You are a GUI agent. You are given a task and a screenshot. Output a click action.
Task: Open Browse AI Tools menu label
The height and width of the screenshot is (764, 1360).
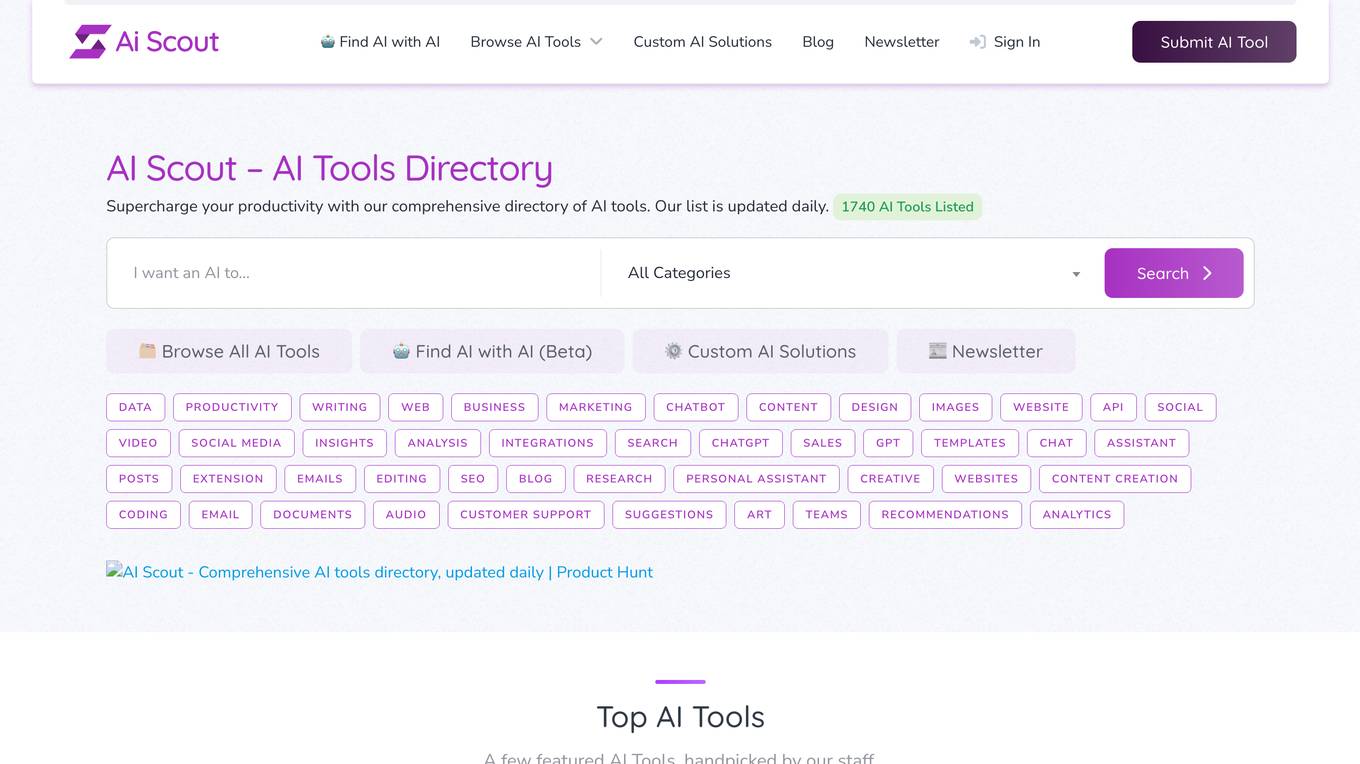point(525,42)
